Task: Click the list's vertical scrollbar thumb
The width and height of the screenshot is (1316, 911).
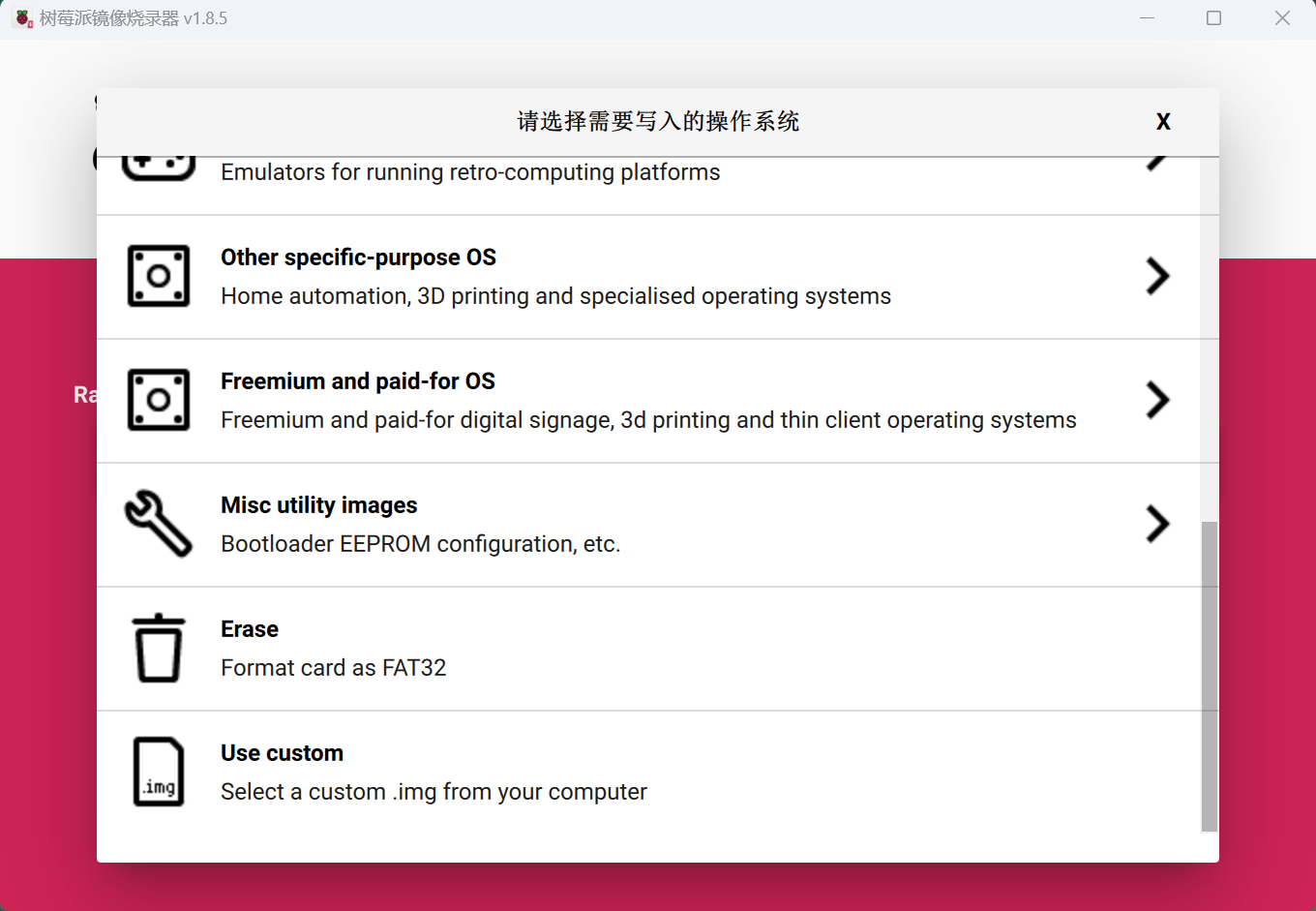Action: tap(1209, 676)
